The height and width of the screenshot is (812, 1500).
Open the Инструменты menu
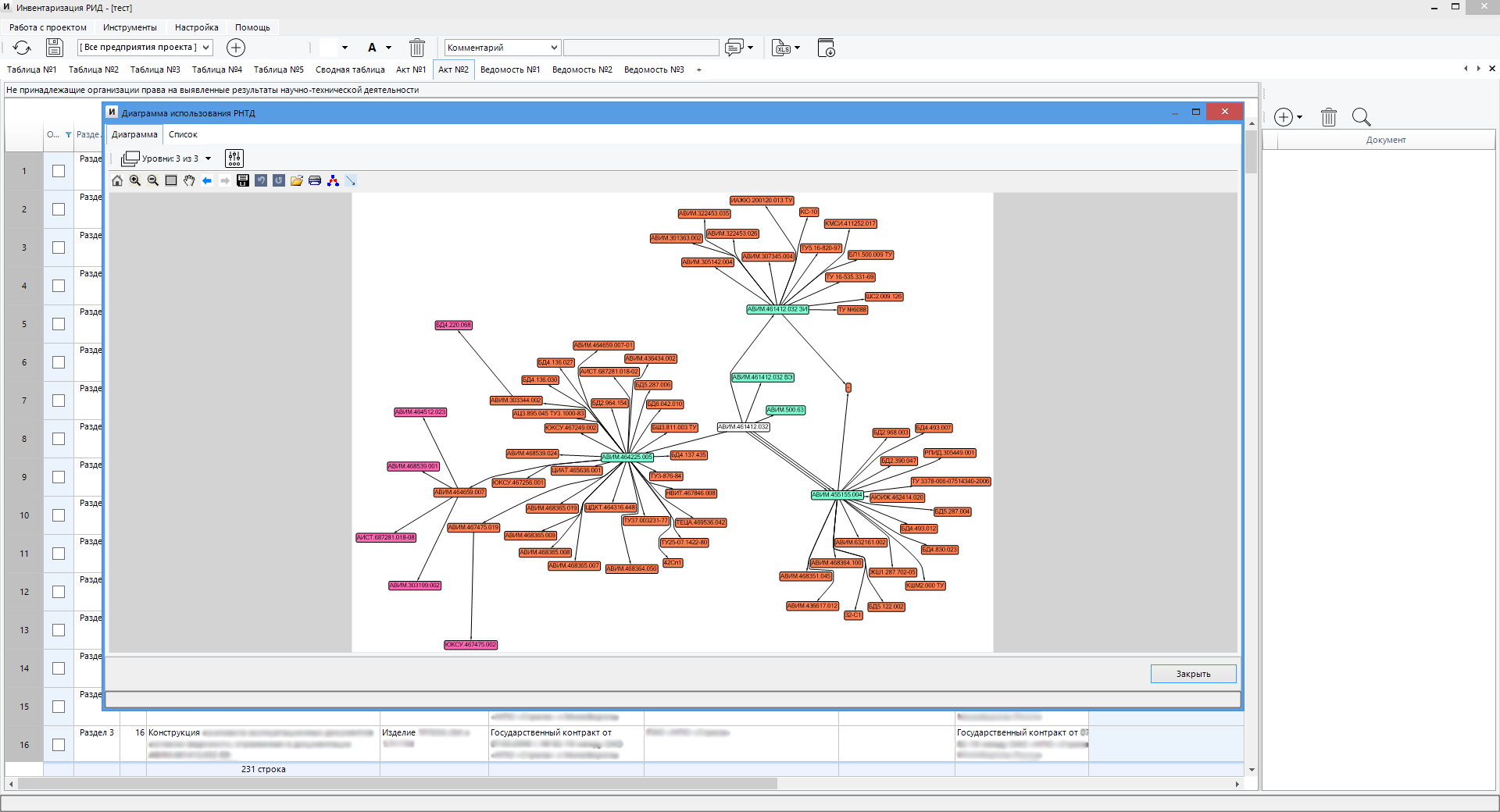pos(130,27)
